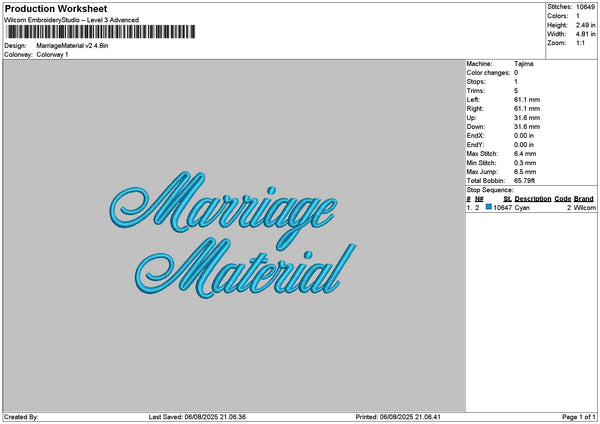Click the 'Description' column header
The width and height of the screenshot is (600, 424).
pos(533,199)
